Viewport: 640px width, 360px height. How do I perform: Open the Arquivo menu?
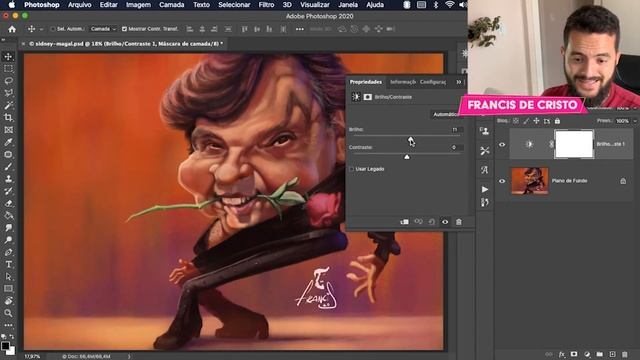(80, 5)
